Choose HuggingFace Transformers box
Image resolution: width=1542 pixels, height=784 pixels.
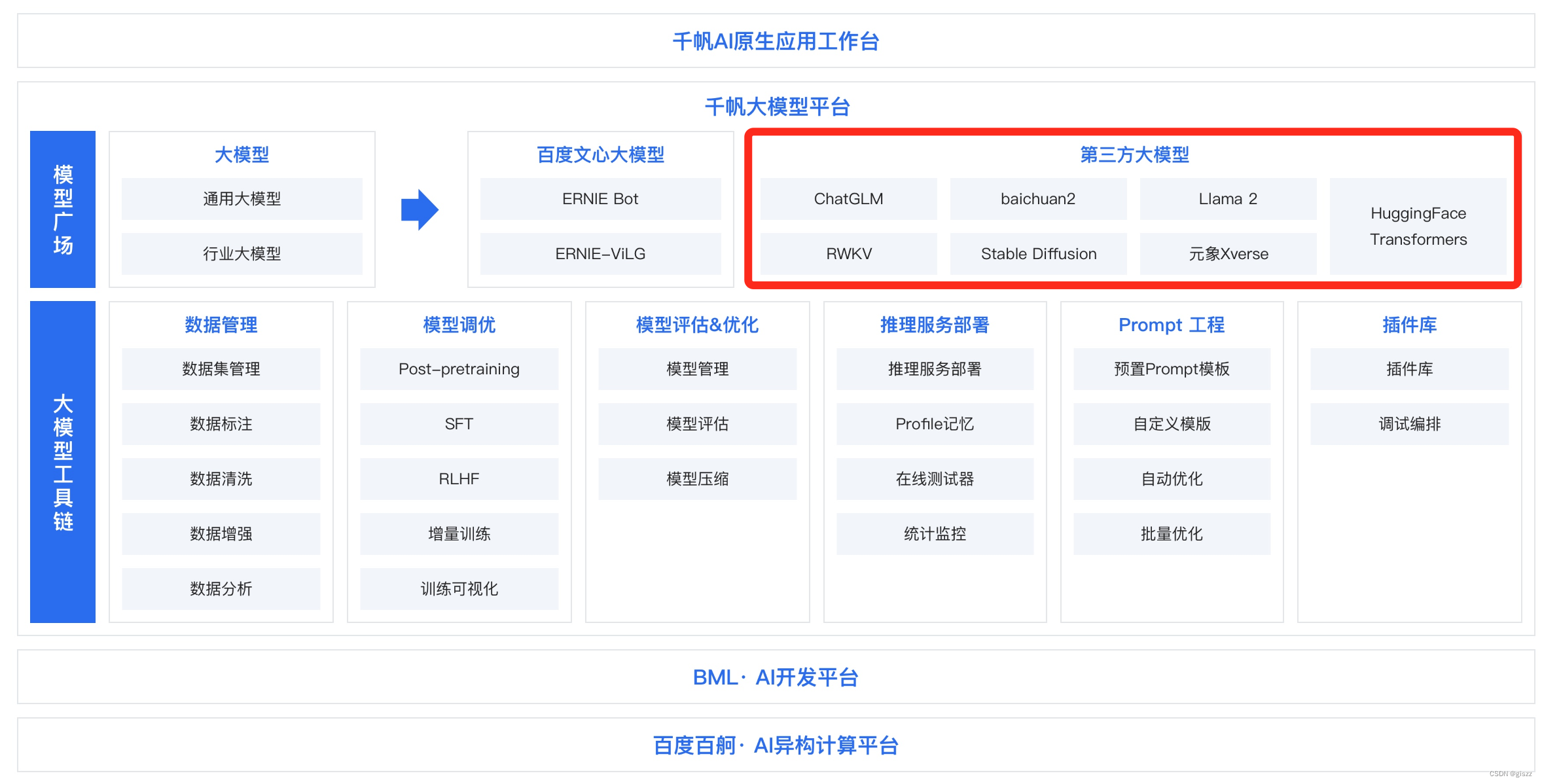tap(1418, 226)
